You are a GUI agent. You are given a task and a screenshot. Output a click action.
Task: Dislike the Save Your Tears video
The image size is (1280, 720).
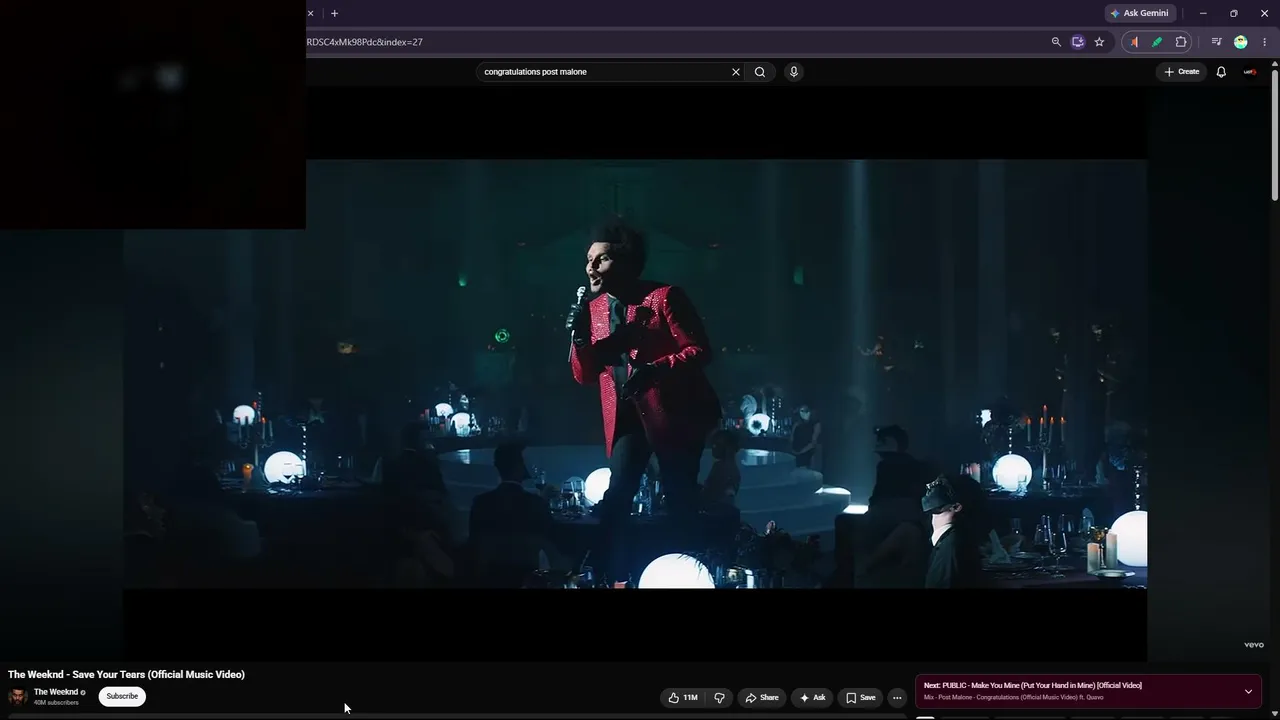tap(719, 698)
